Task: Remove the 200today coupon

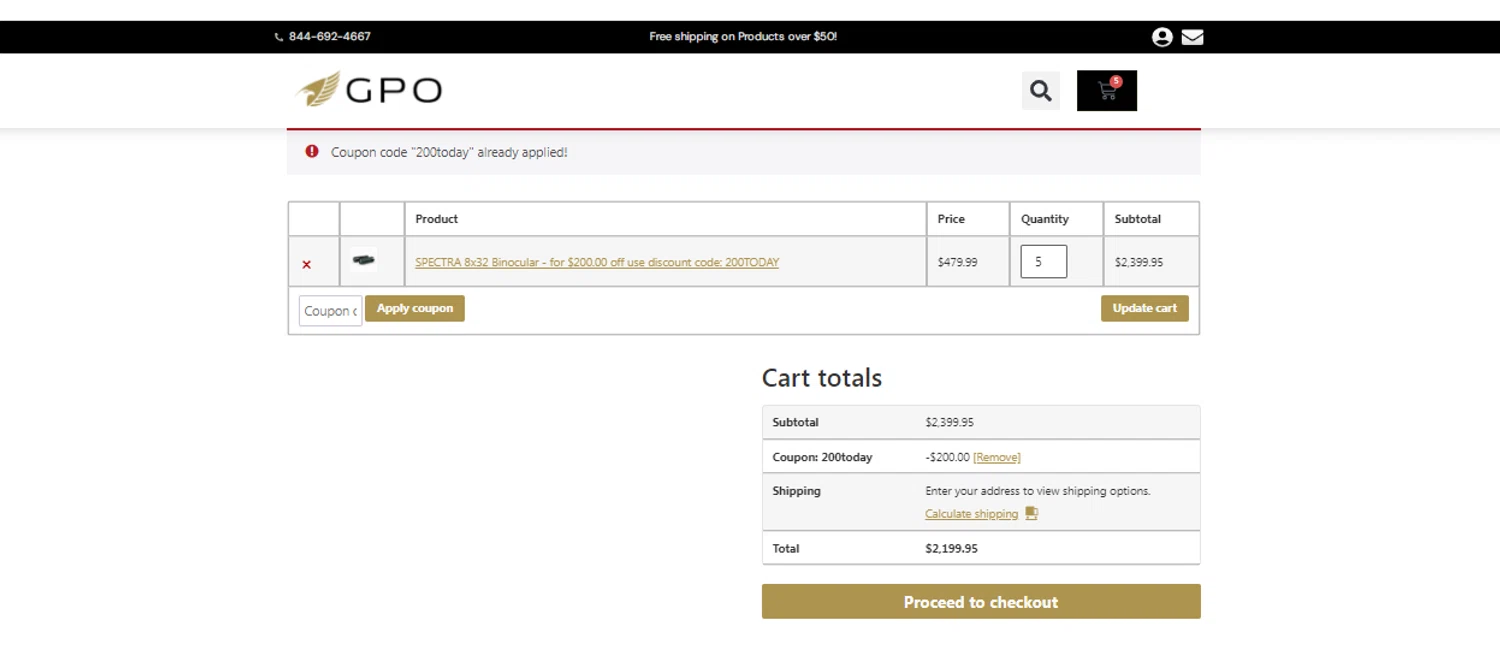Action: point(997,457)
